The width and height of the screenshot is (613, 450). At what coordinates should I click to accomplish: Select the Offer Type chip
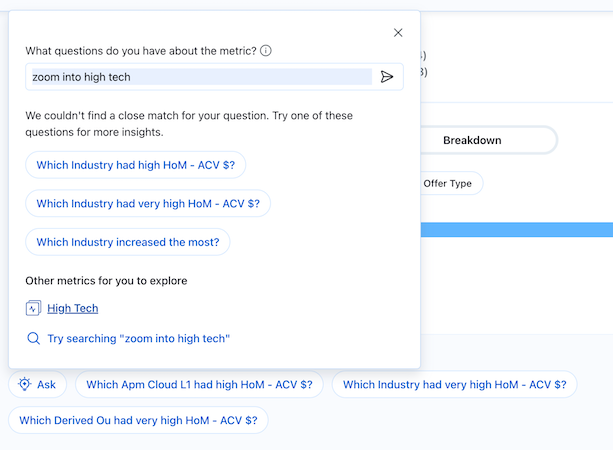pyautogui.click(x=447, y=184)
